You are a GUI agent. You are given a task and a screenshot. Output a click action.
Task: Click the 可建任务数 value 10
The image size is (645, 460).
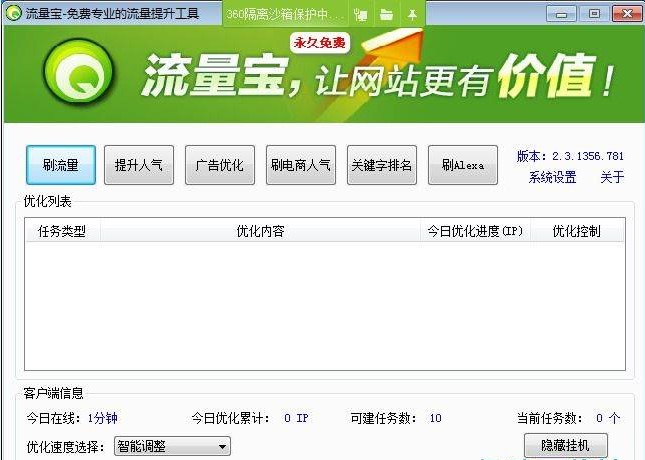[x=436, y=418]
